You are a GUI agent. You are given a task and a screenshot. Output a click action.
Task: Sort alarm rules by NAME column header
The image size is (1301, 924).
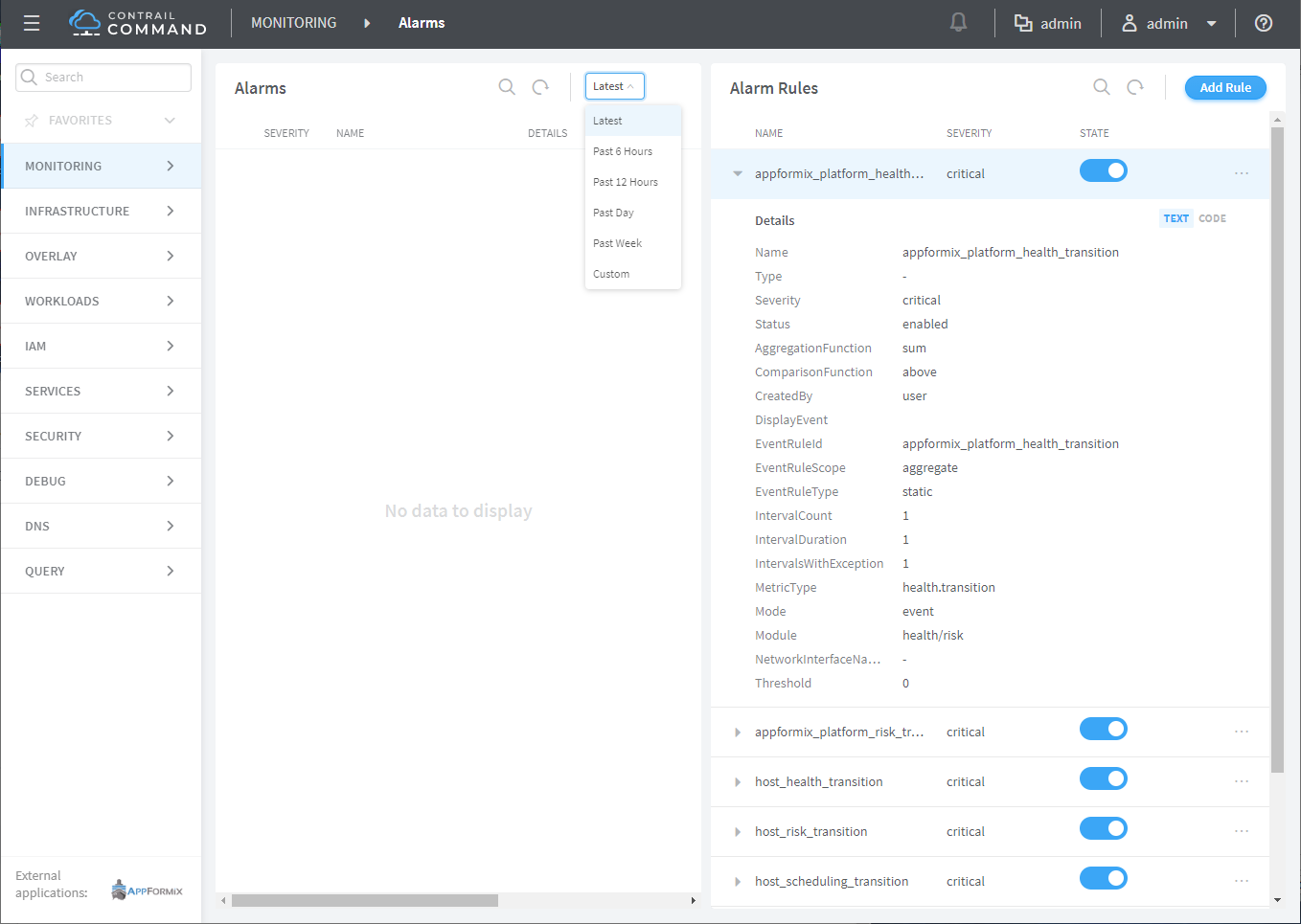pos(768,133)
